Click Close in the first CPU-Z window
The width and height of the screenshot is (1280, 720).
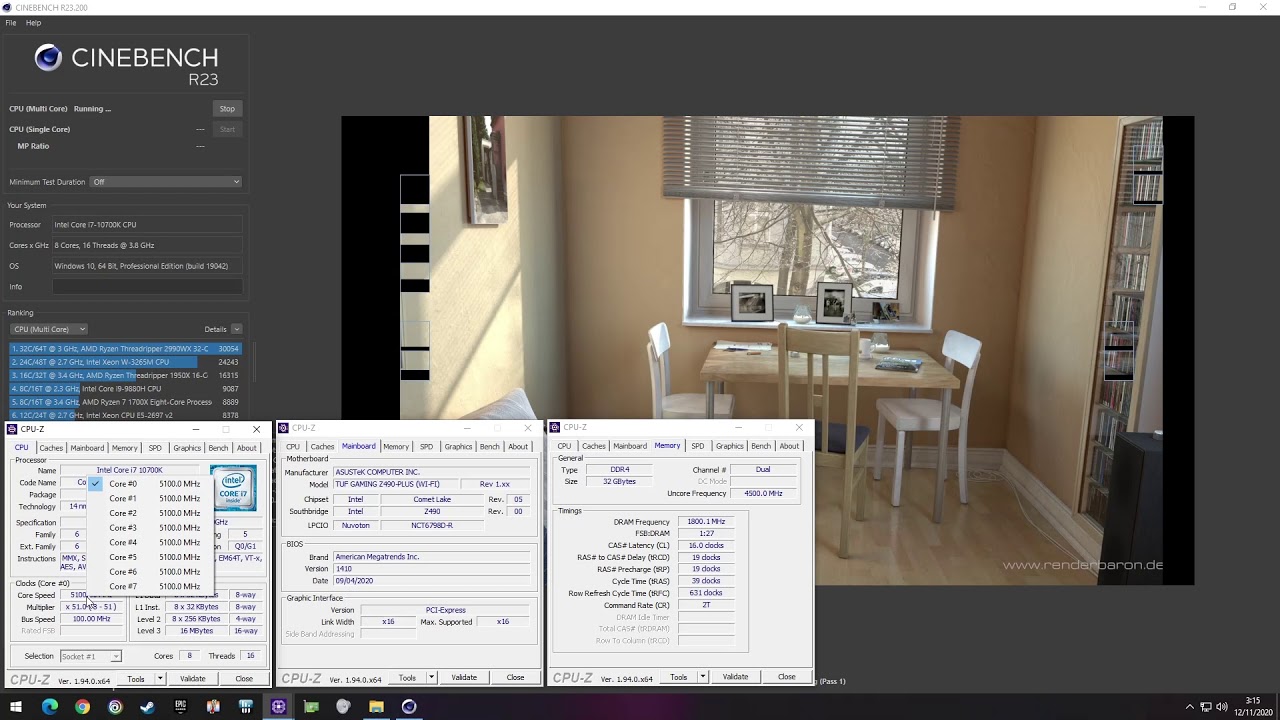(x=244, y=679)
